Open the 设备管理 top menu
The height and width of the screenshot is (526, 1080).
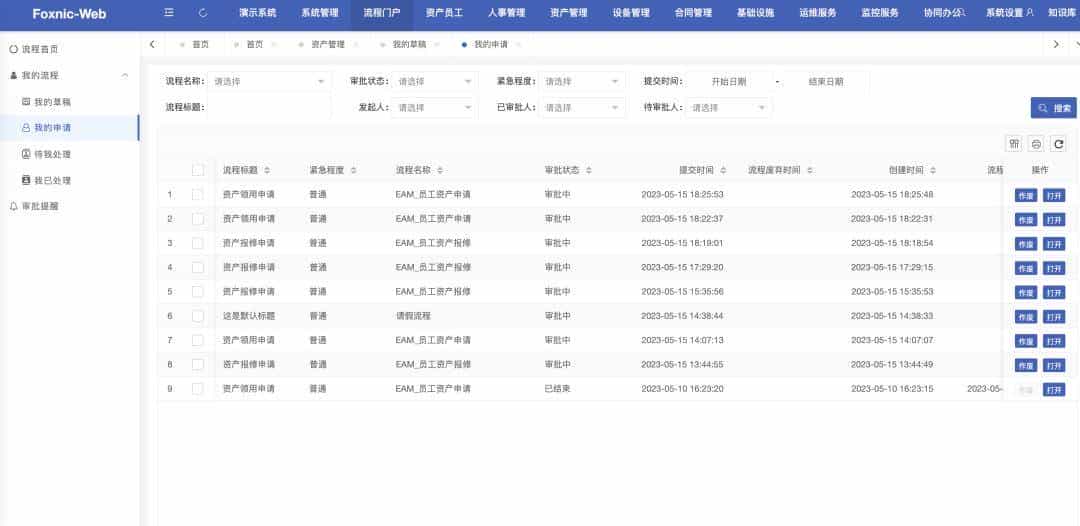(631, 12)
